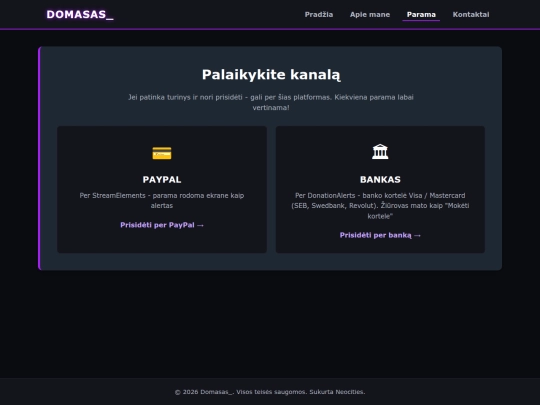Click the yellow credit card PayPal icon
Screen dimensions: 540x405
(162, 153)
